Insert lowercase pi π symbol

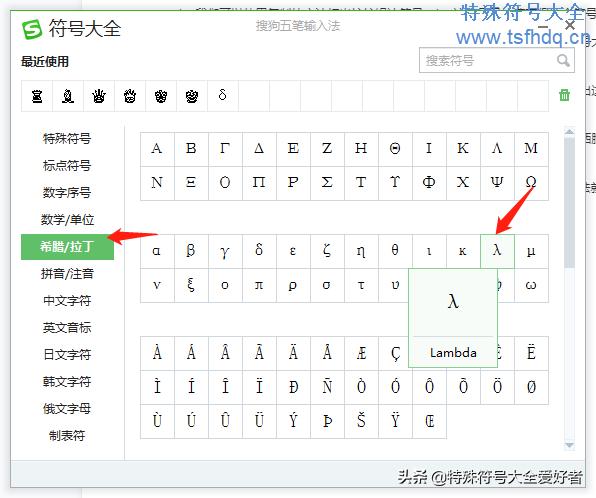tap(259, 285)
